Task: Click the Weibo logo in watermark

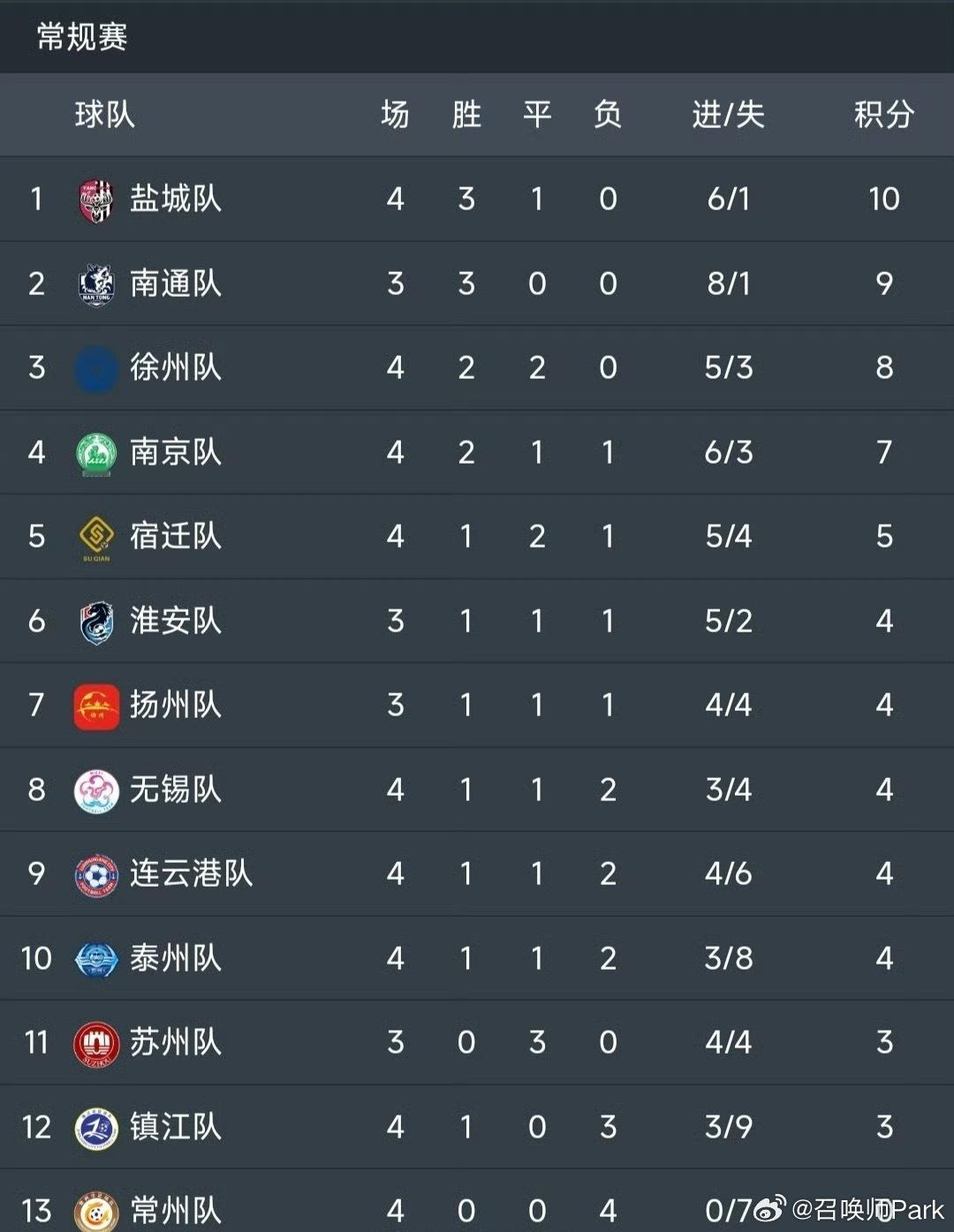Action: click(x=768, y=1208)
